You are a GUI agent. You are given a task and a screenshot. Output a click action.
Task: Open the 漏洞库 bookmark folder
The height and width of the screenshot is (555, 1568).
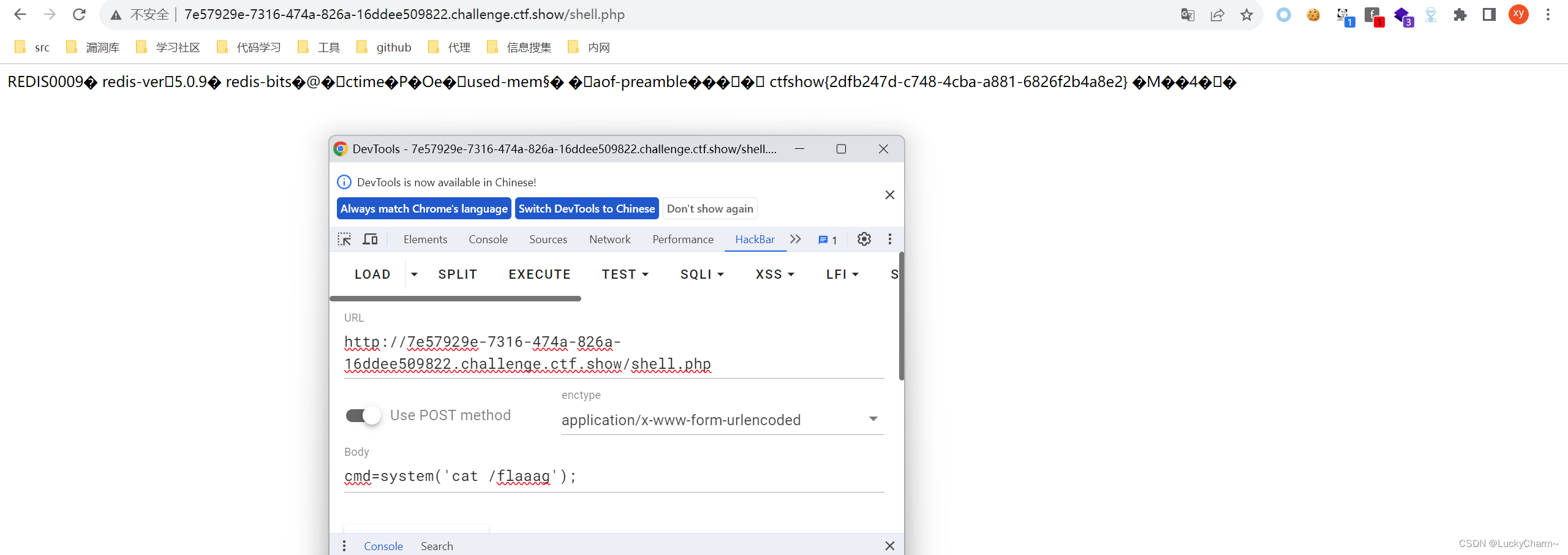[x=93, y=47]
